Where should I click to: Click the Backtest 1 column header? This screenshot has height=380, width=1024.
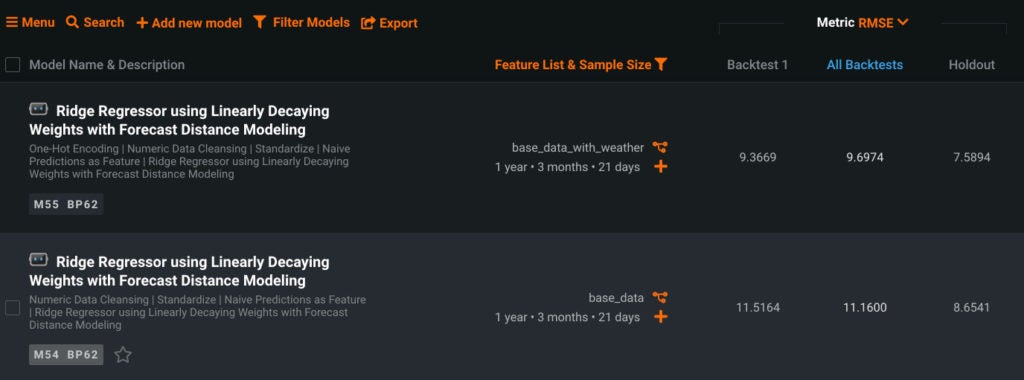click(x=758, y=65)
